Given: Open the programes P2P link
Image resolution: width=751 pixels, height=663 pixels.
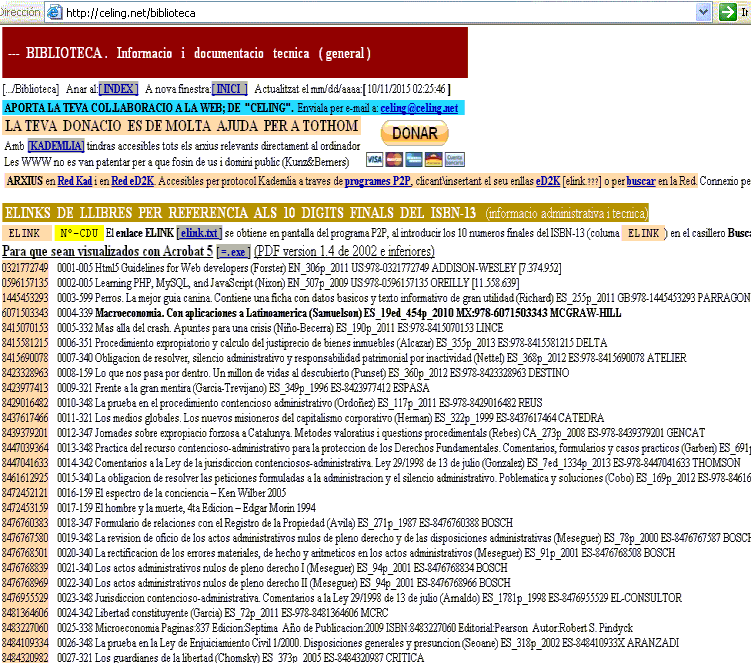Looking at the screenshot, I should coord(377,181).
